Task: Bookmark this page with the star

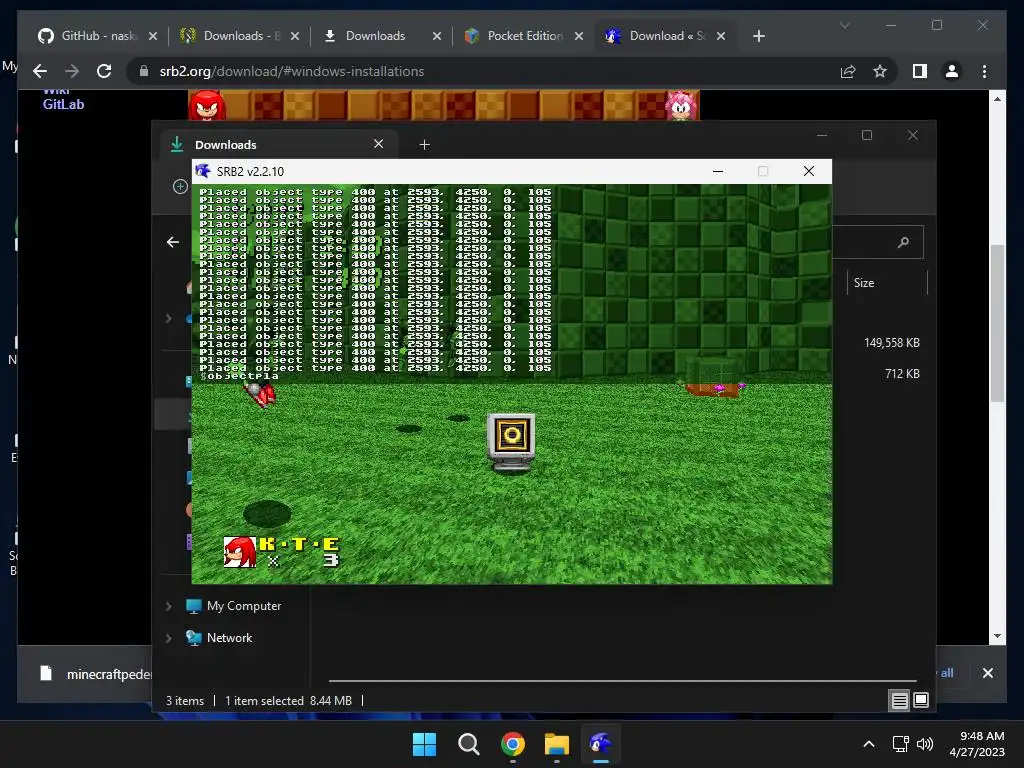Action: pos(880,71)
